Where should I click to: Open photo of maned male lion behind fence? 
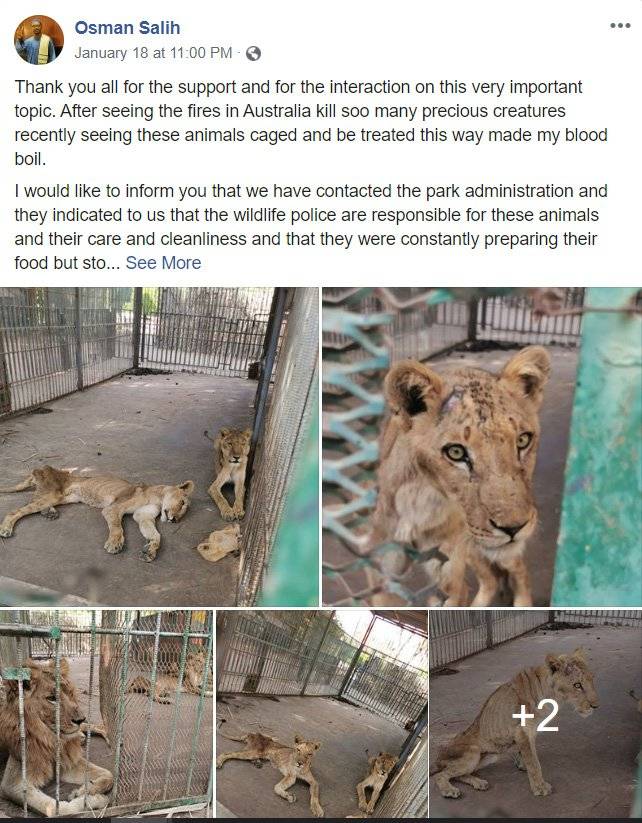[x=106, y=713]
